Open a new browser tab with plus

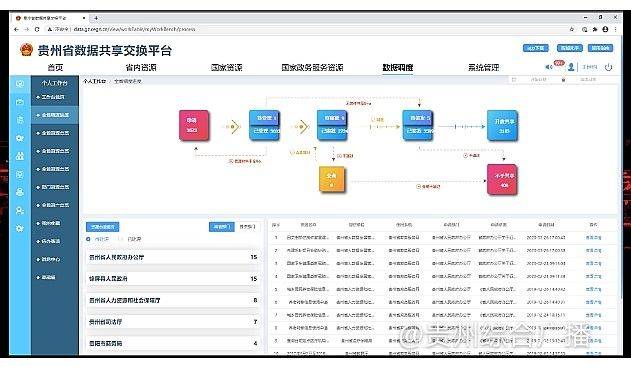click(96, 18)
